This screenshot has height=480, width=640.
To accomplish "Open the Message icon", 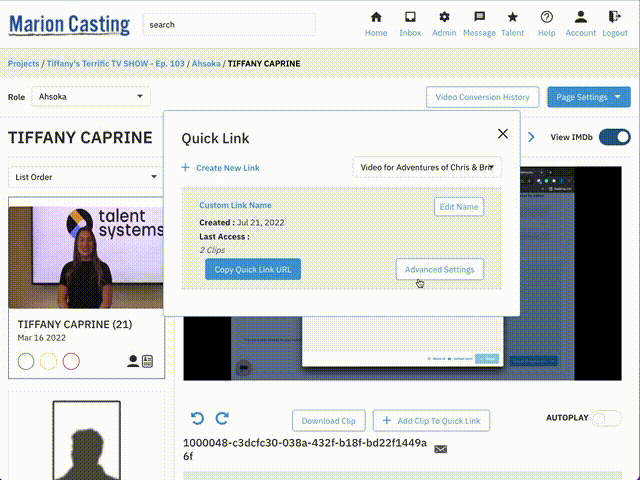I will pyautogui.click(x=479, y=17).
